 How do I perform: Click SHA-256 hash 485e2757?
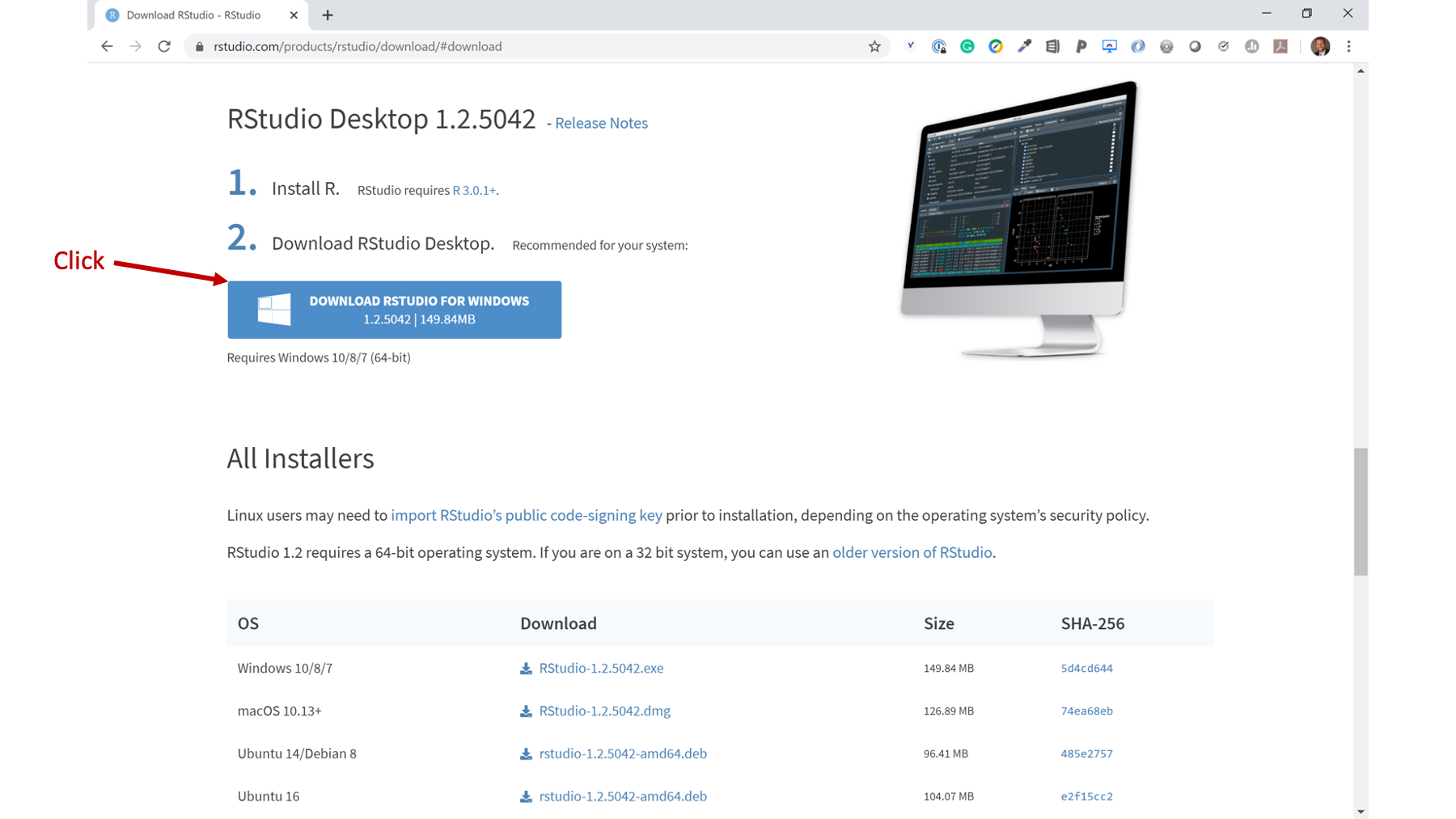pyautogui.click(x=1086, y=754)
